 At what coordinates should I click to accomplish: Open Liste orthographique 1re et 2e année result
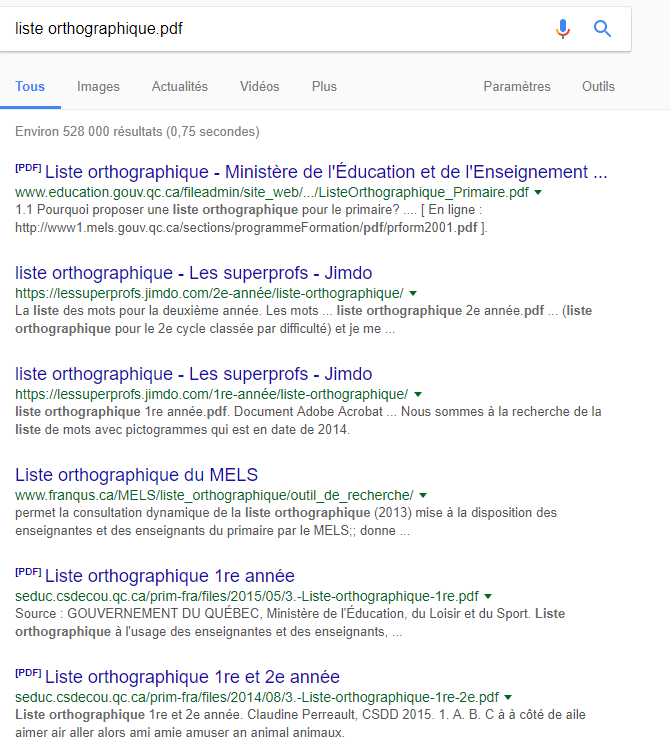[192, 677]
